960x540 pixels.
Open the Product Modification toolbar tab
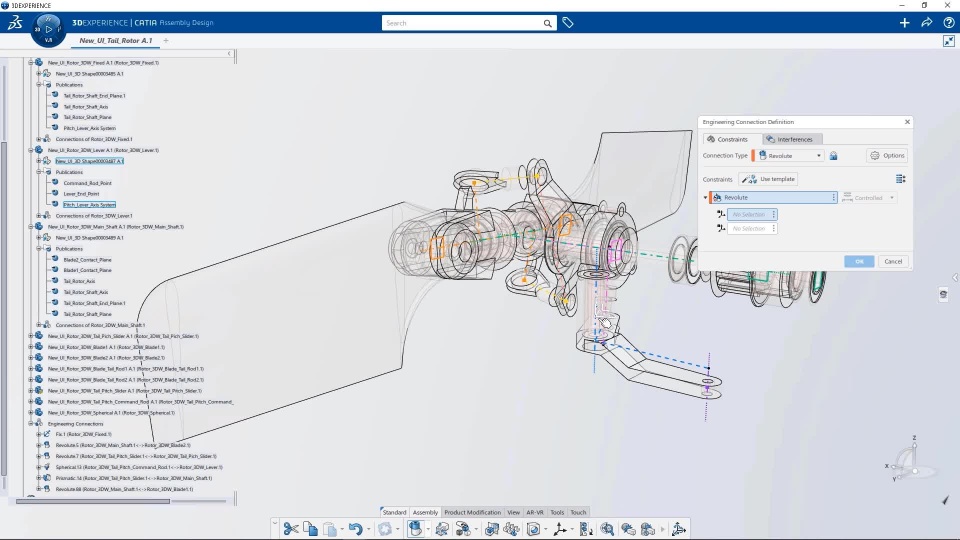pyautogui.click(x=472, y=512)
